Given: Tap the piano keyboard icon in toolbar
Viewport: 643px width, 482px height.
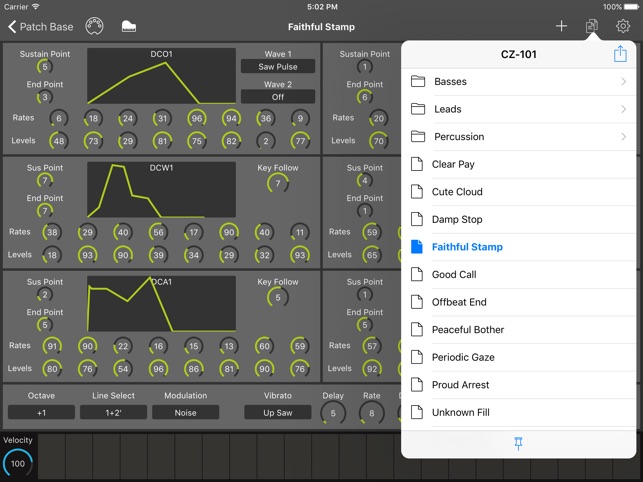Looking at the screenshot, I should point(129,26).
